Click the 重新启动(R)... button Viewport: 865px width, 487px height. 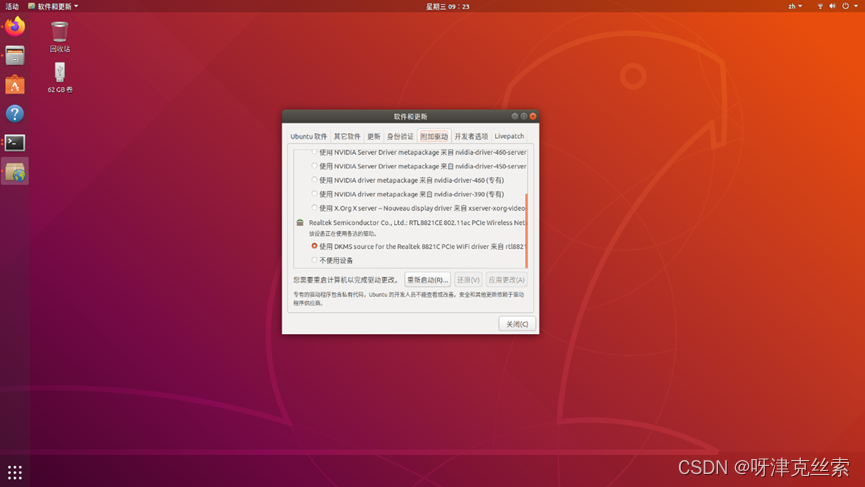tap(428, 280)
